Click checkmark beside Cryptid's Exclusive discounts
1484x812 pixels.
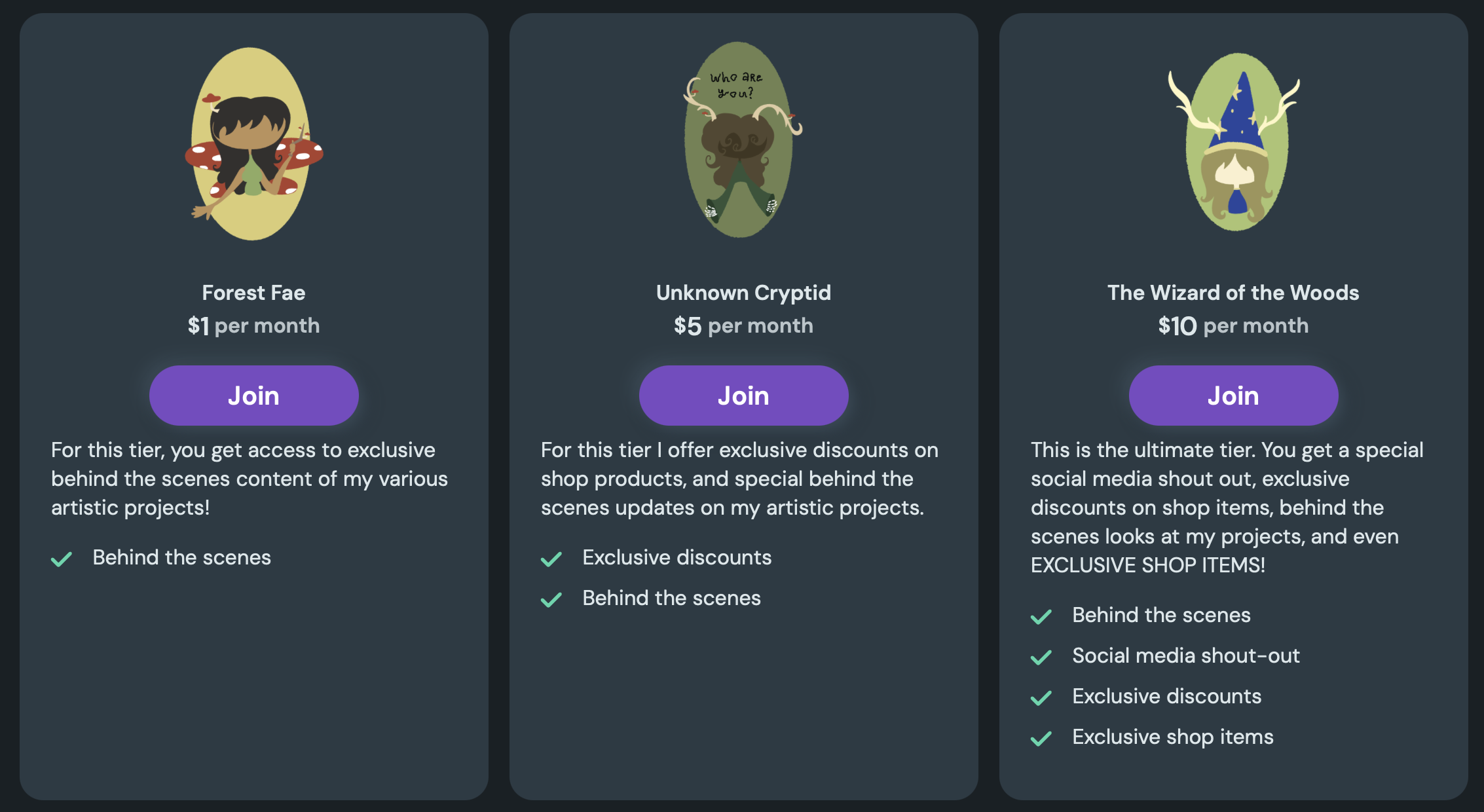pos(551,559)
